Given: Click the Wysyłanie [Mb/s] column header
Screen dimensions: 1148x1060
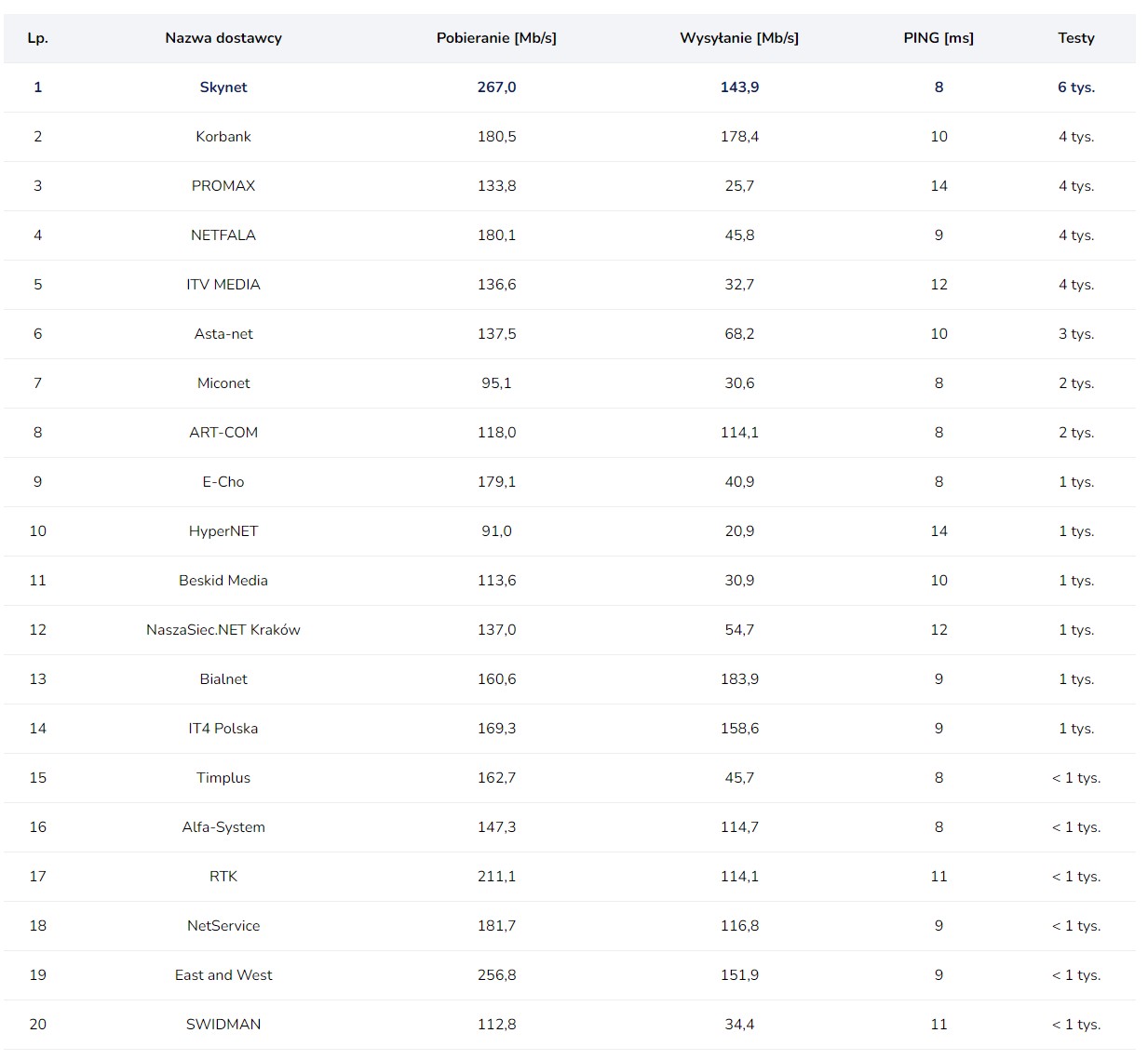Looking at the screenshot, I should pos(739,38).
